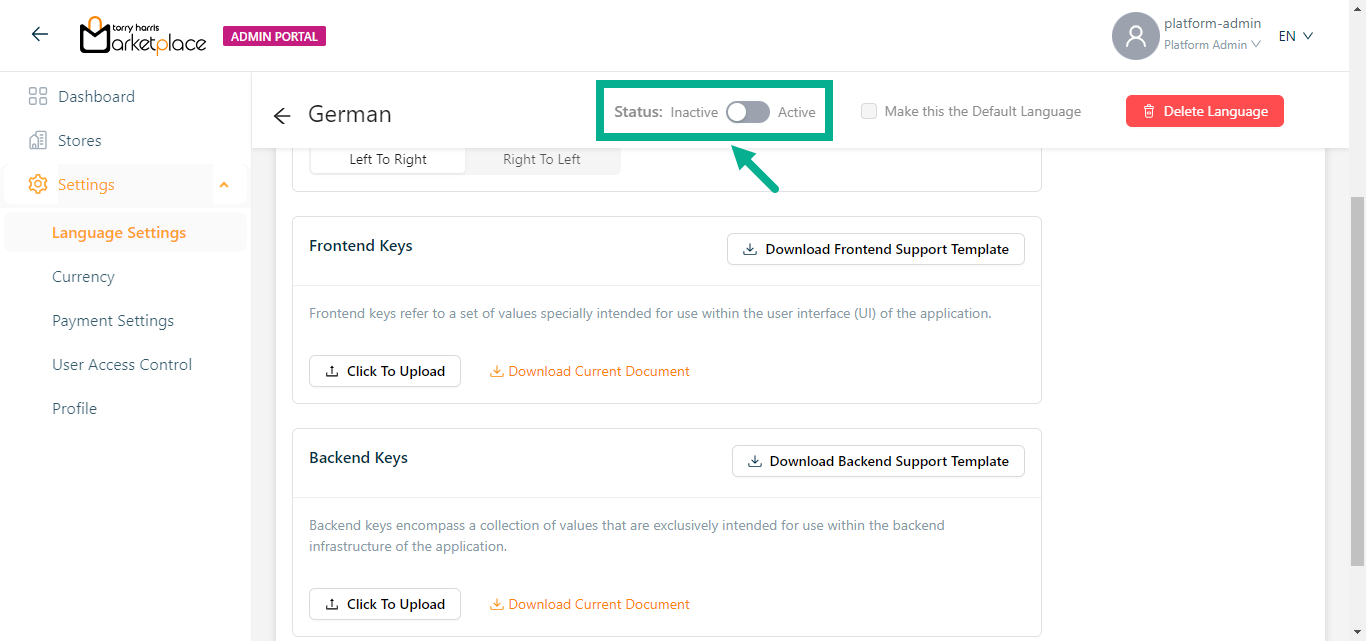Check Make this the Default Language checkbox
Viewport: 1366px width, 641px height.
(x=869, y=112)
